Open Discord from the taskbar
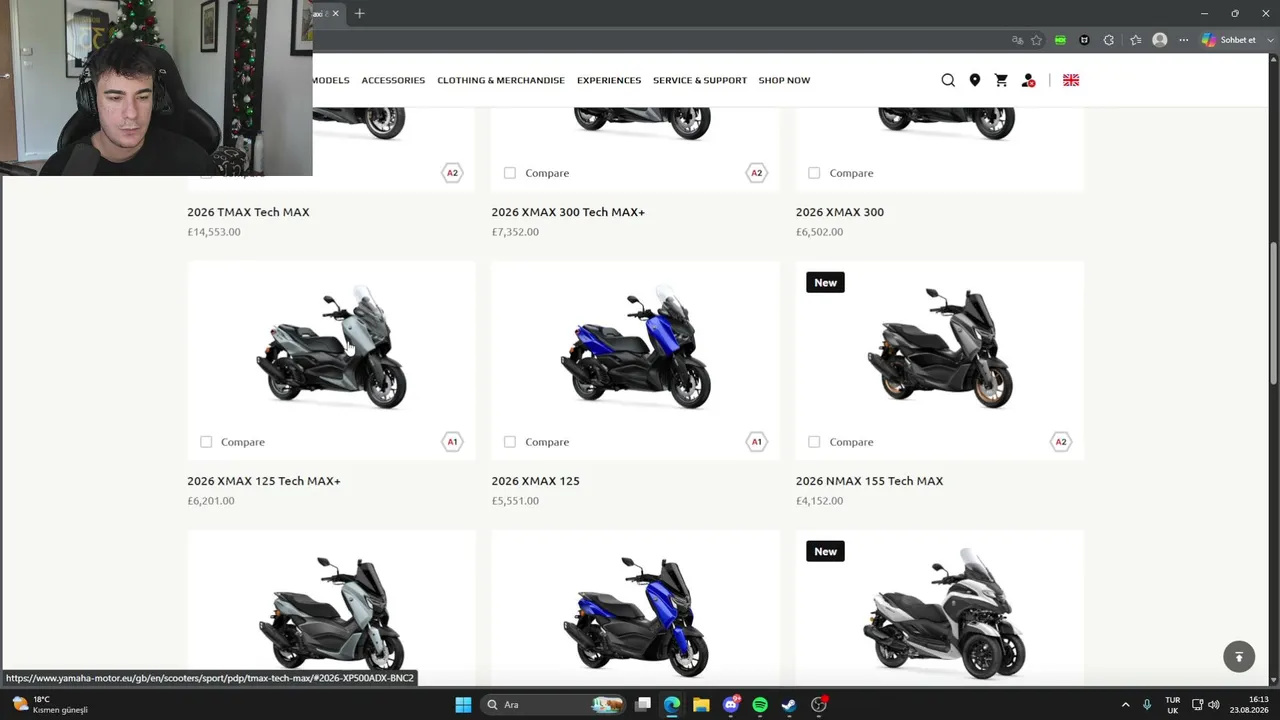 [x=731, y=705]
